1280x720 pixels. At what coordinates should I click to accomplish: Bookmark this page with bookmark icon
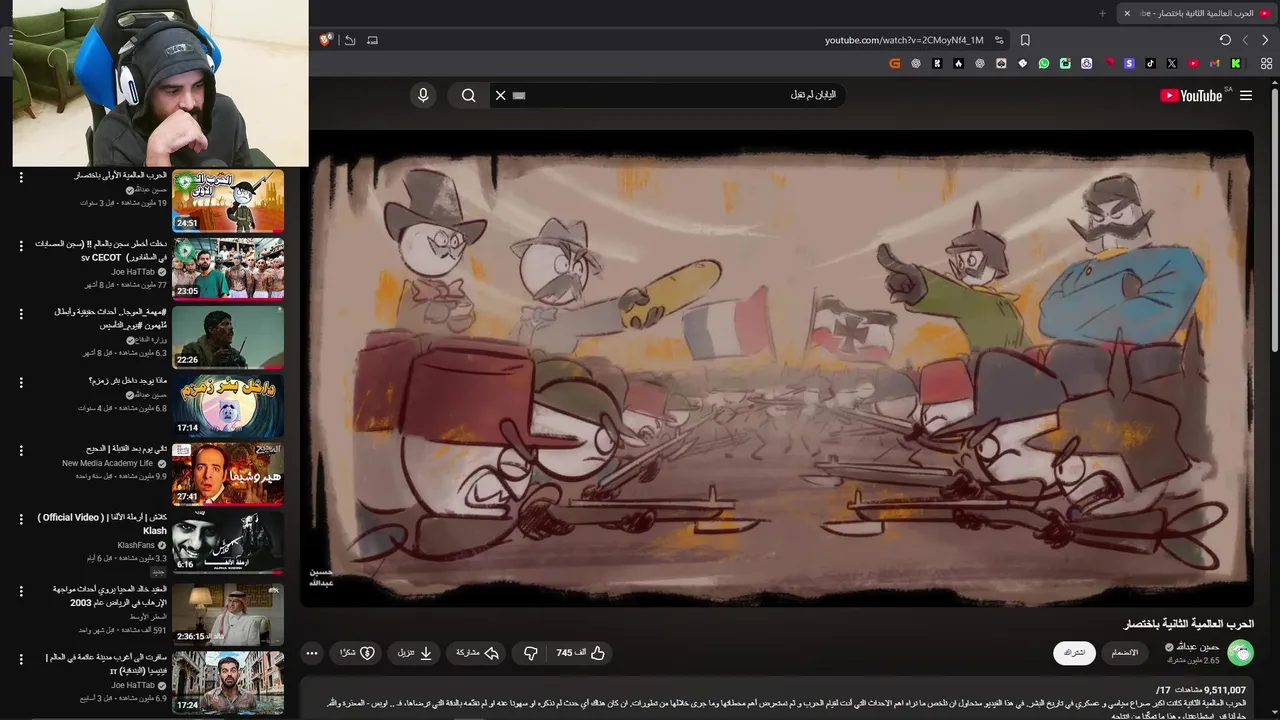point(1025,40)
